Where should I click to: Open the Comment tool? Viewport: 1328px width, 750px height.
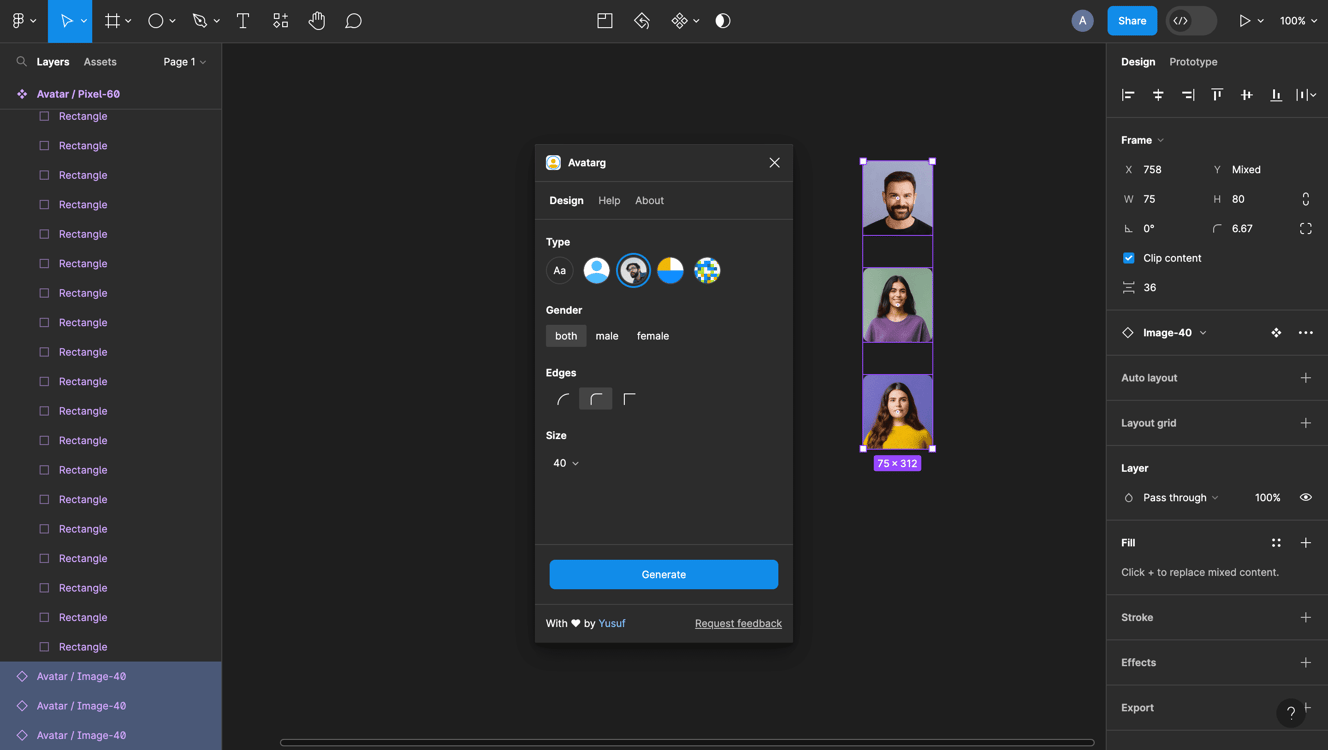click(x=353, y=20)
